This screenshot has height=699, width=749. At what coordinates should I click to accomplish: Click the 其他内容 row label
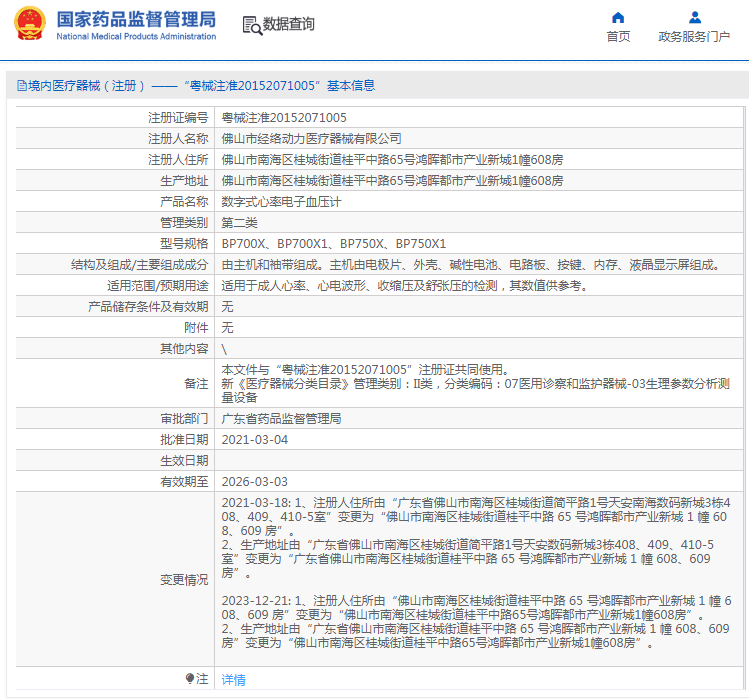point(184,349)
